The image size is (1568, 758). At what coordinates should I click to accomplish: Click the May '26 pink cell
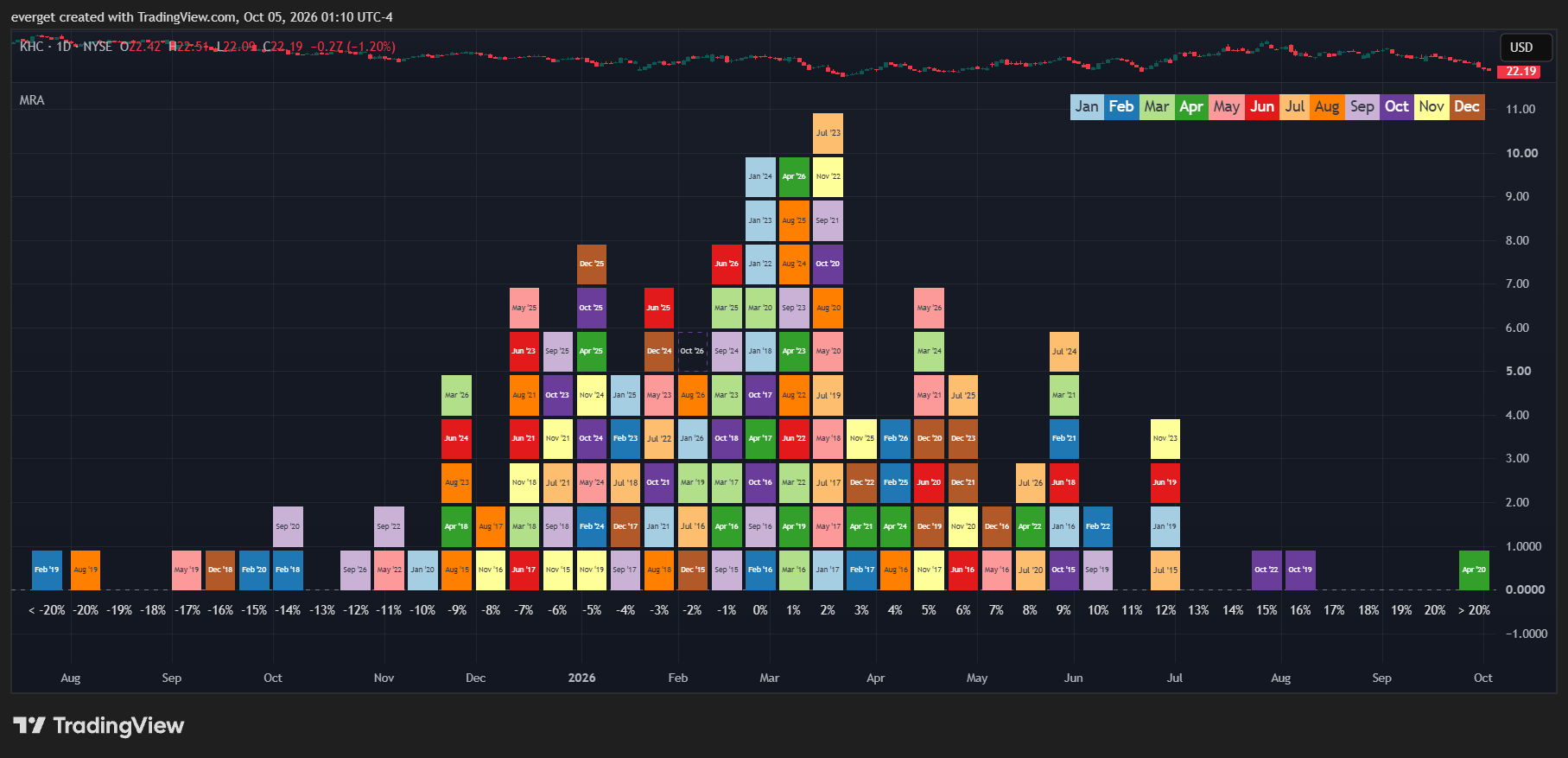[x=929, y=308]
